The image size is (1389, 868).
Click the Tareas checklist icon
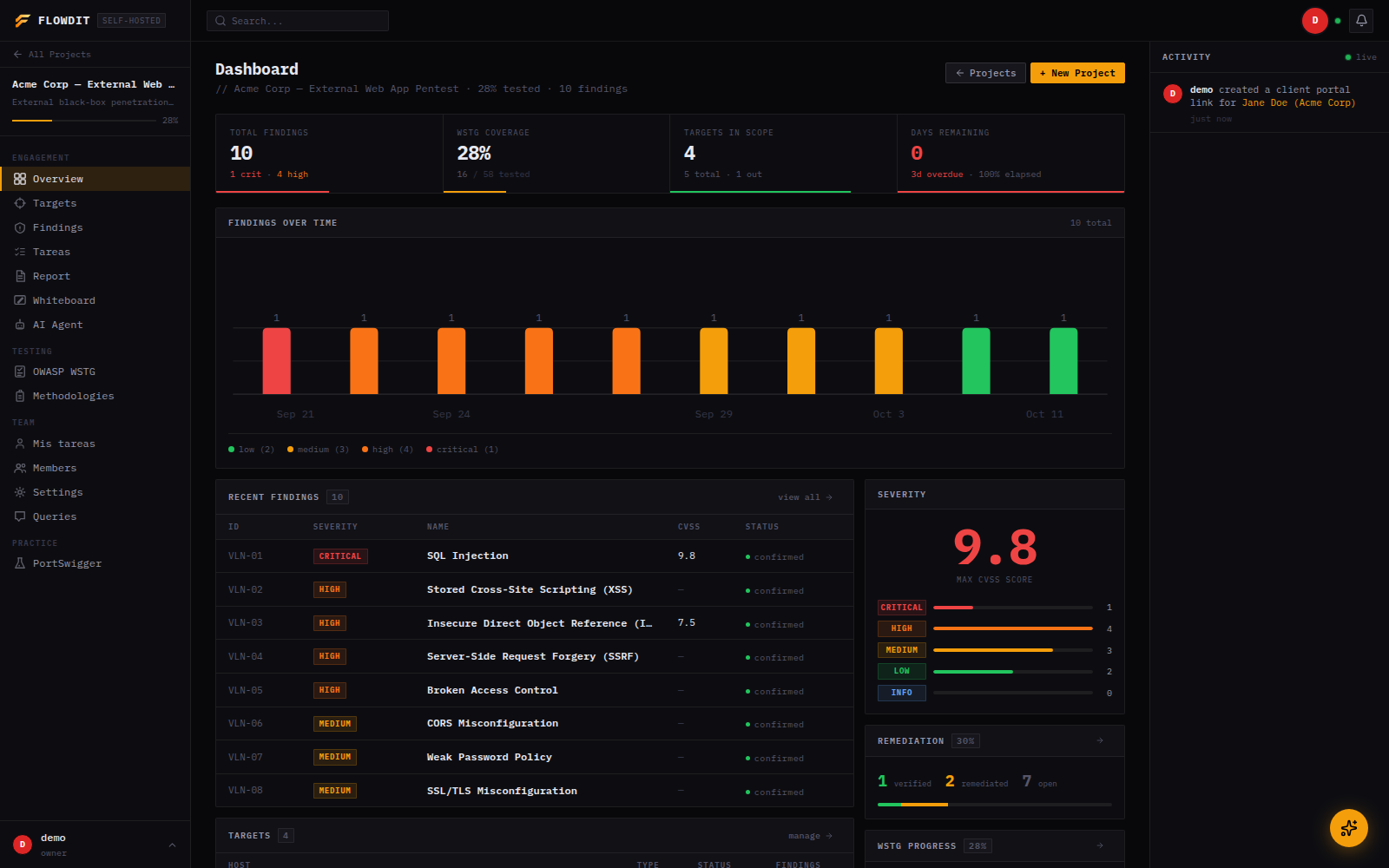point(20,252)
